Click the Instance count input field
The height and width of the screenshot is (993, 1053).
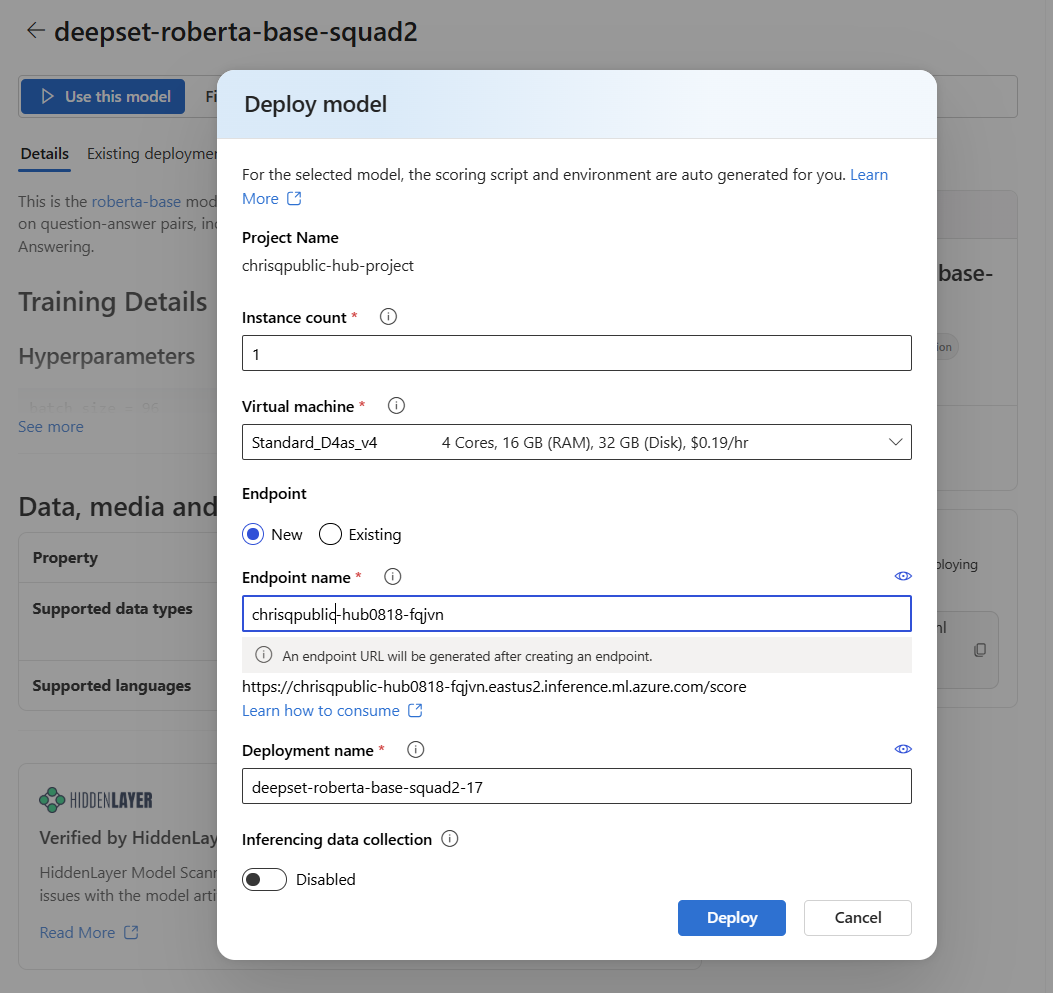576,354
